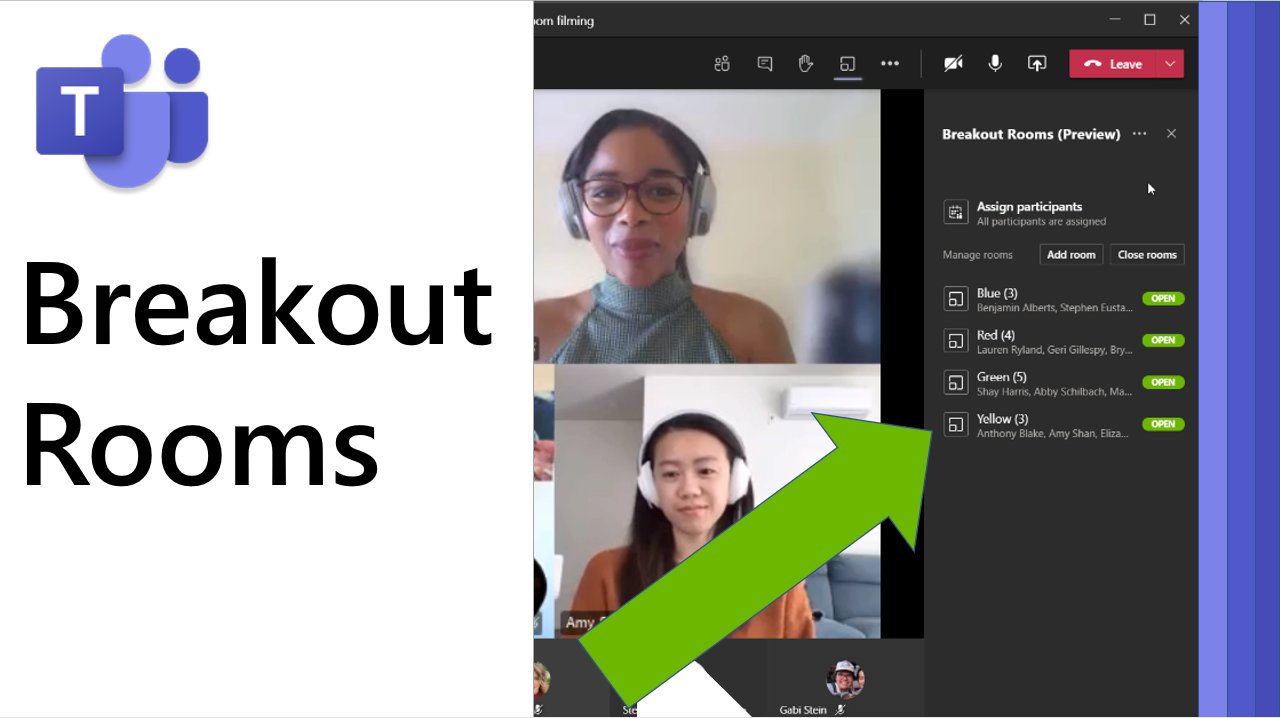This screenshot has height=718, width=1280.
Task: Click the Yellow room icon
Action: point(956,425)
